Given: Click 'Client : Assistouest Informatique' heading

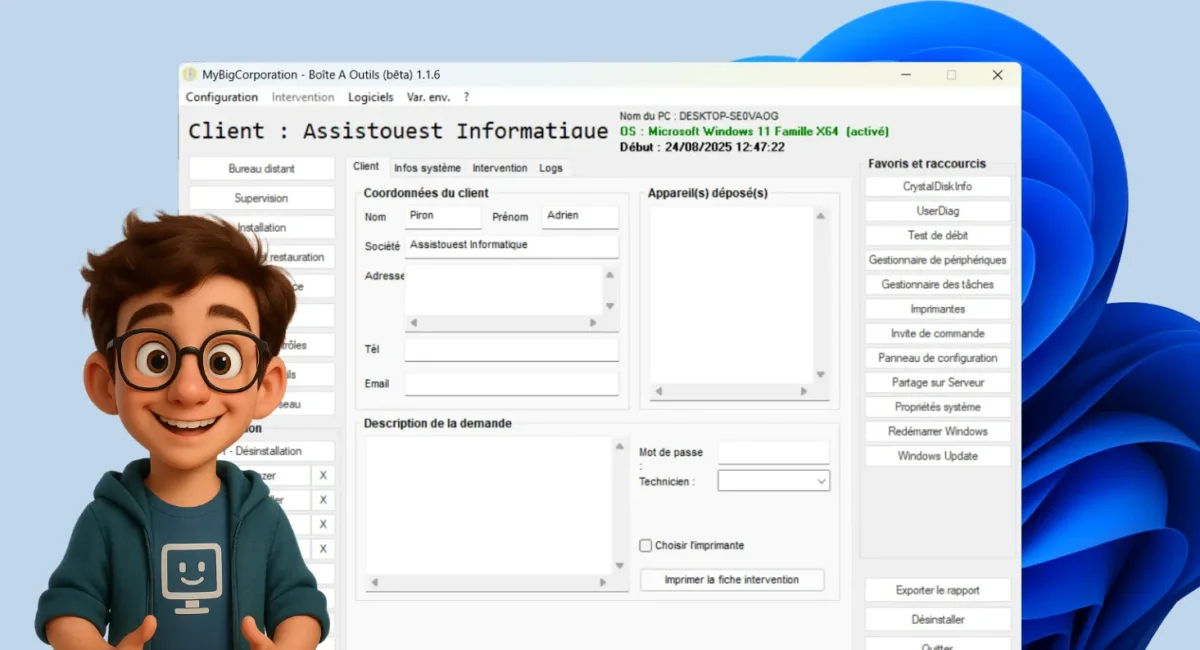Looking at the screenshot, I should pyautogui.click(x=398, y=131).
